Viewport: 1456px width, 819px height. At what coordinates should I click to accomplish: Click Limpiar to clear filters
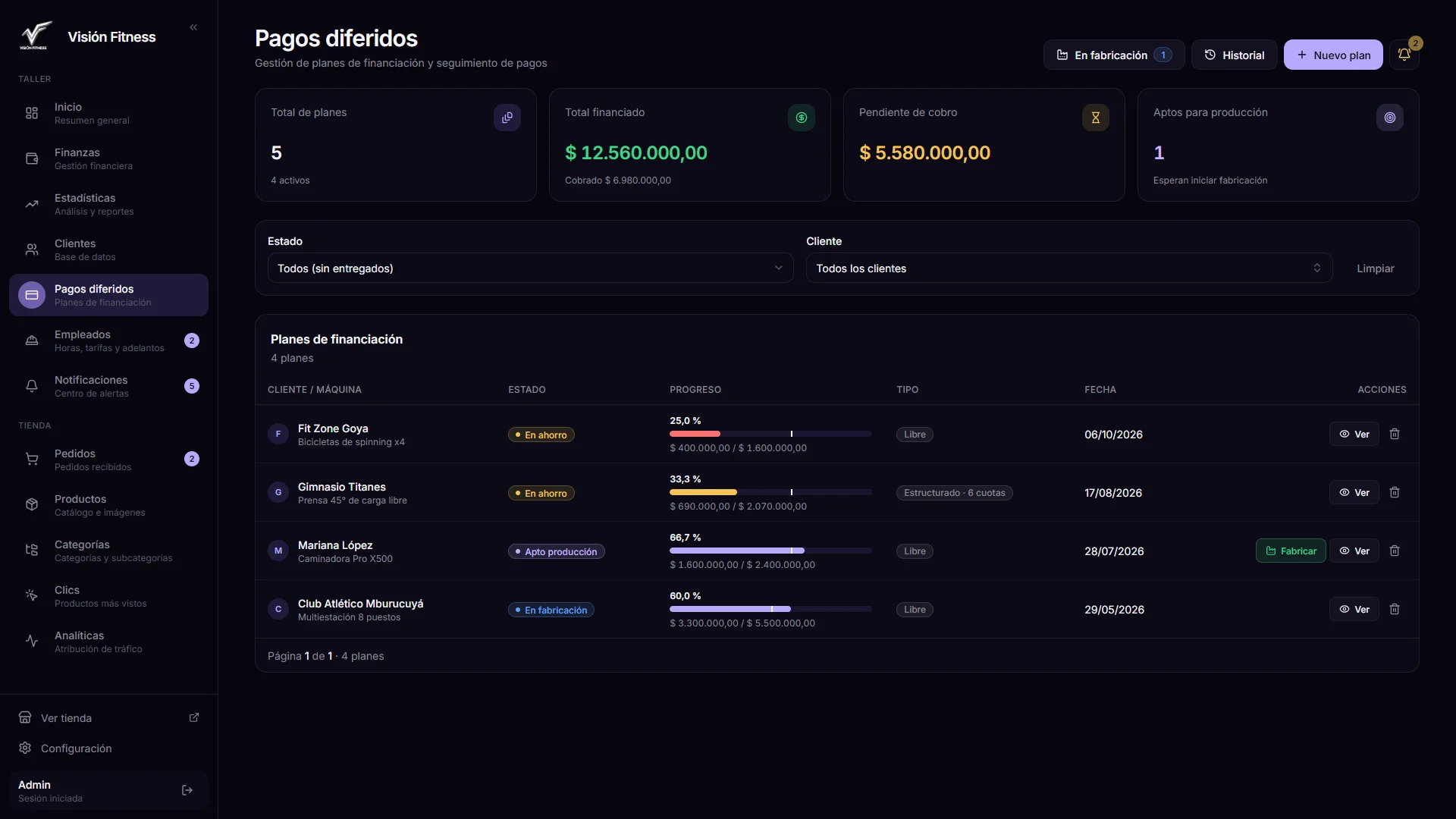(x=1375, y=268)
